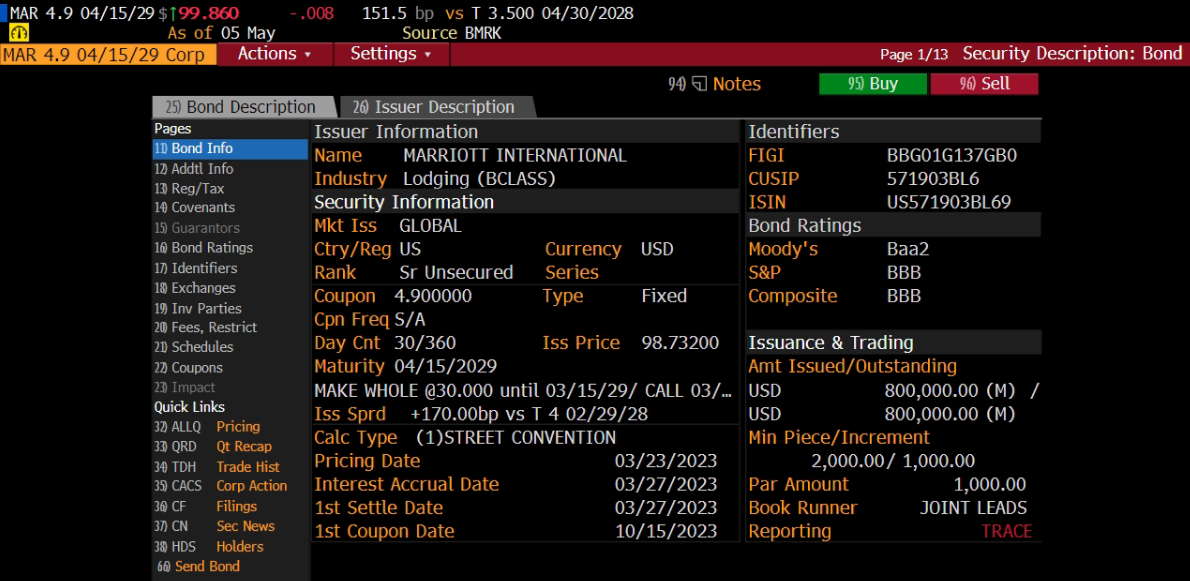Viewport: 1190px width, 581px height.
Task: Open the Inv Parties page
Action: point(197,308)
